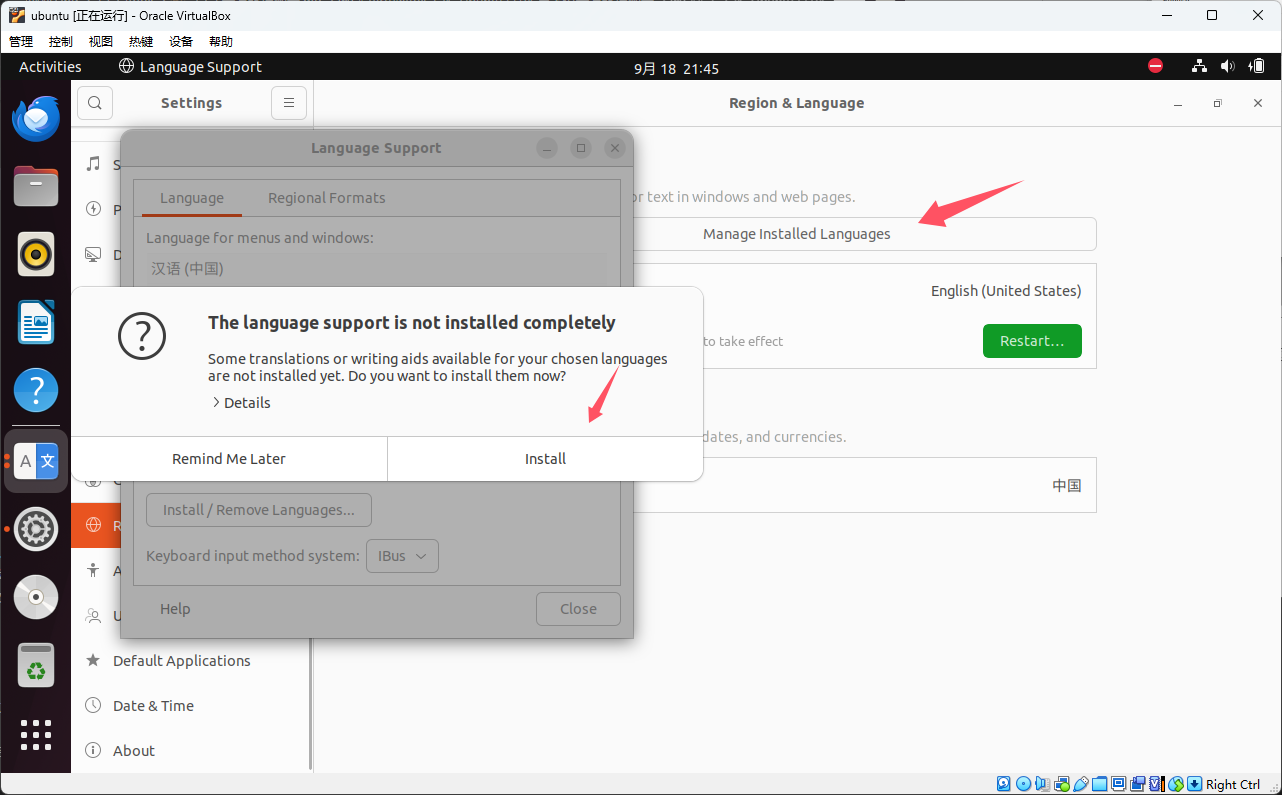This screenshot has width=1282, height=795.
Task: Switch to the Regional Formats tab
Action: pyautogui.click(x=326, y=198)
